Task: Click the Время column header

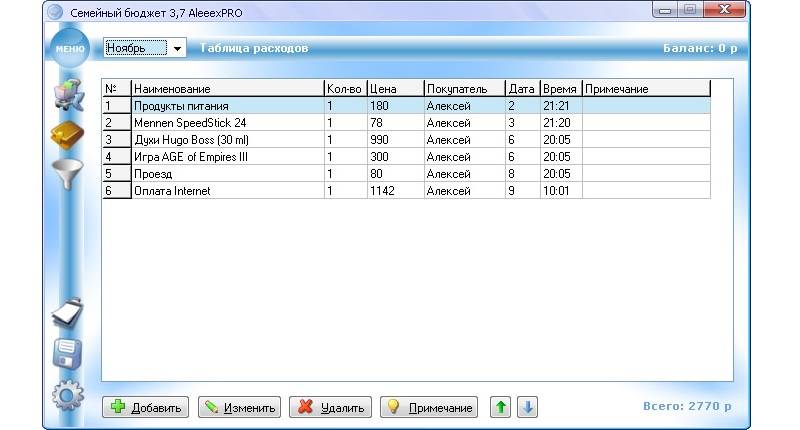Action: click(x=561, y=89)
